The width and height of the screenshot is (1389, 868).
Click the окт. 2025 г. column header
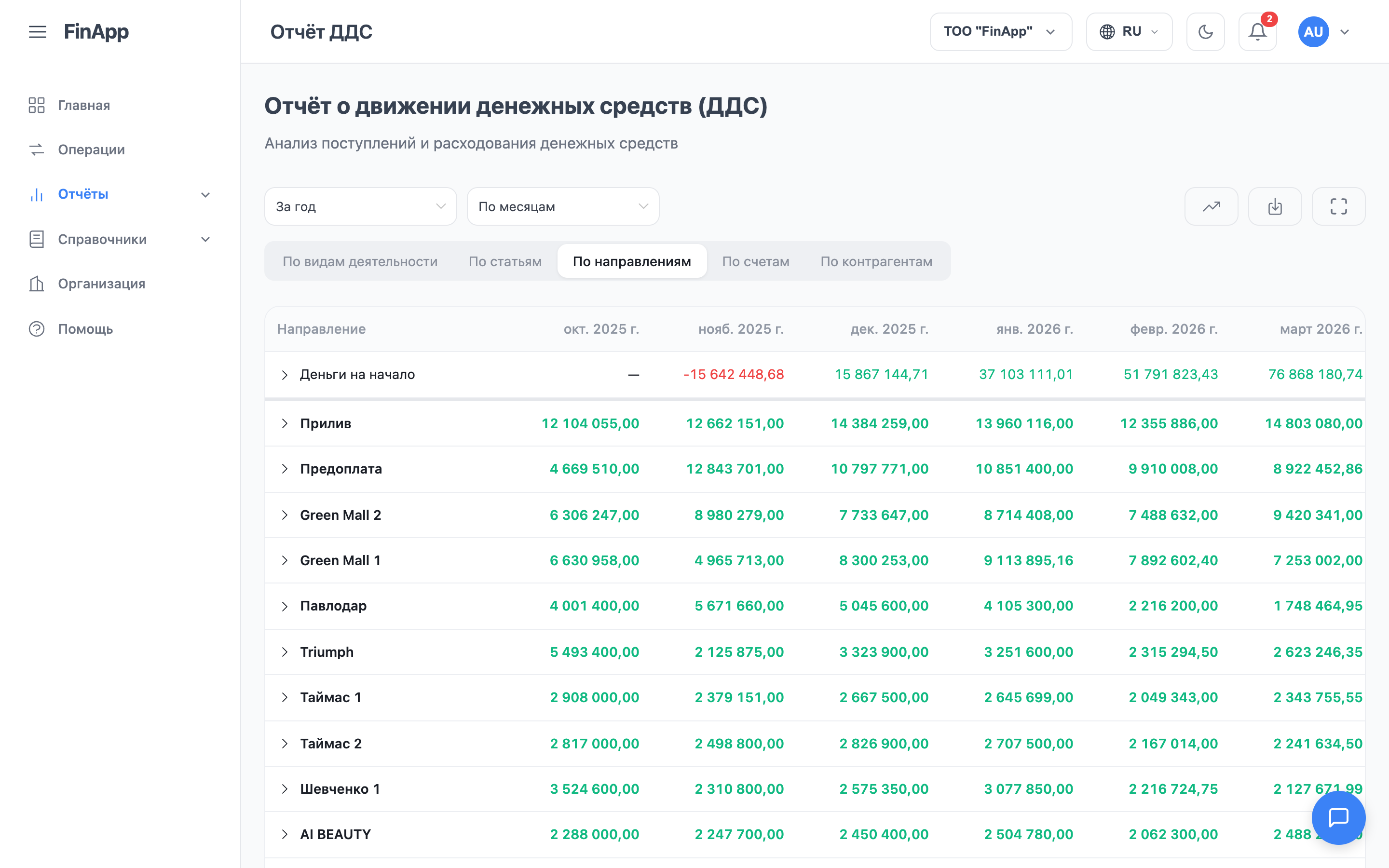(x=601, y=329)
